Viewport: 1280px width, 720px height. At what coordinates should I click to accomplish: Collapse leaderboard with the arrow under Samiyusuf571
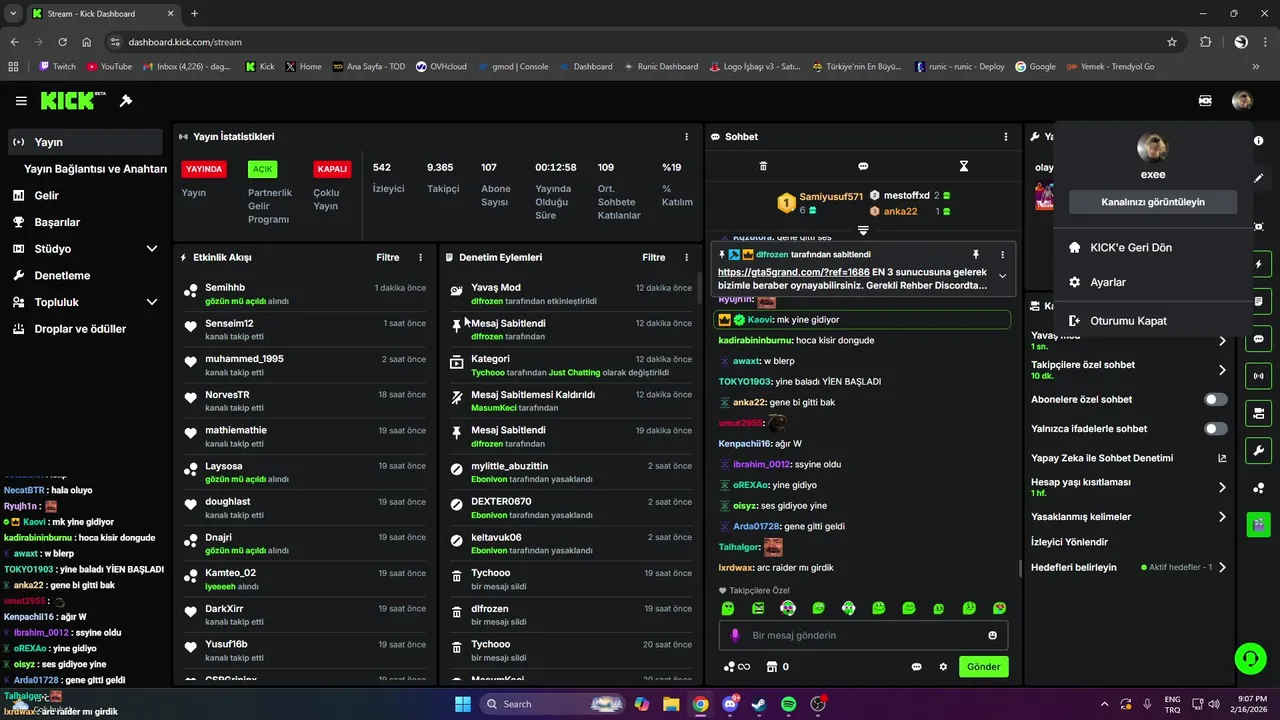[x=863, y=230]
